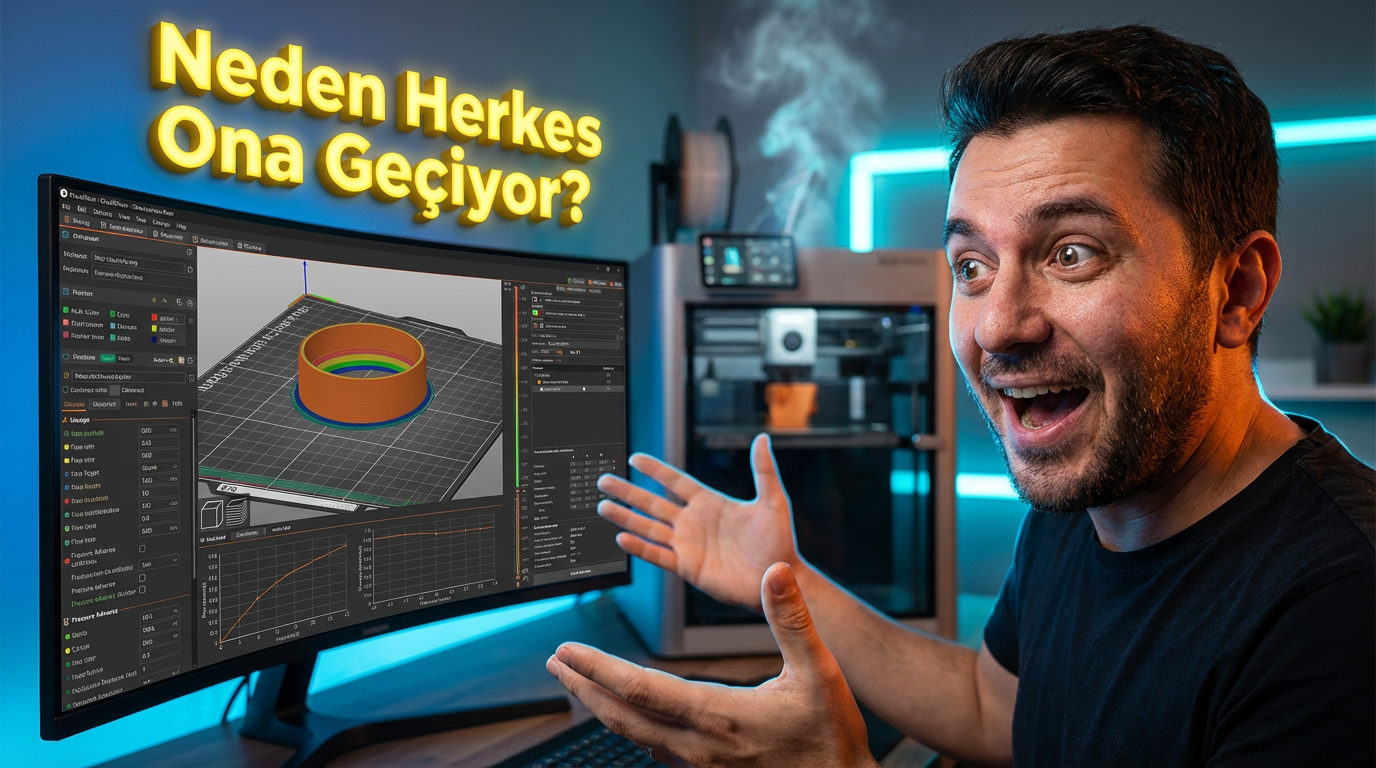Open the dropdown between the settings checkboxes
The width and height of the screenshot is (1376, 768).
click(159, 563)
